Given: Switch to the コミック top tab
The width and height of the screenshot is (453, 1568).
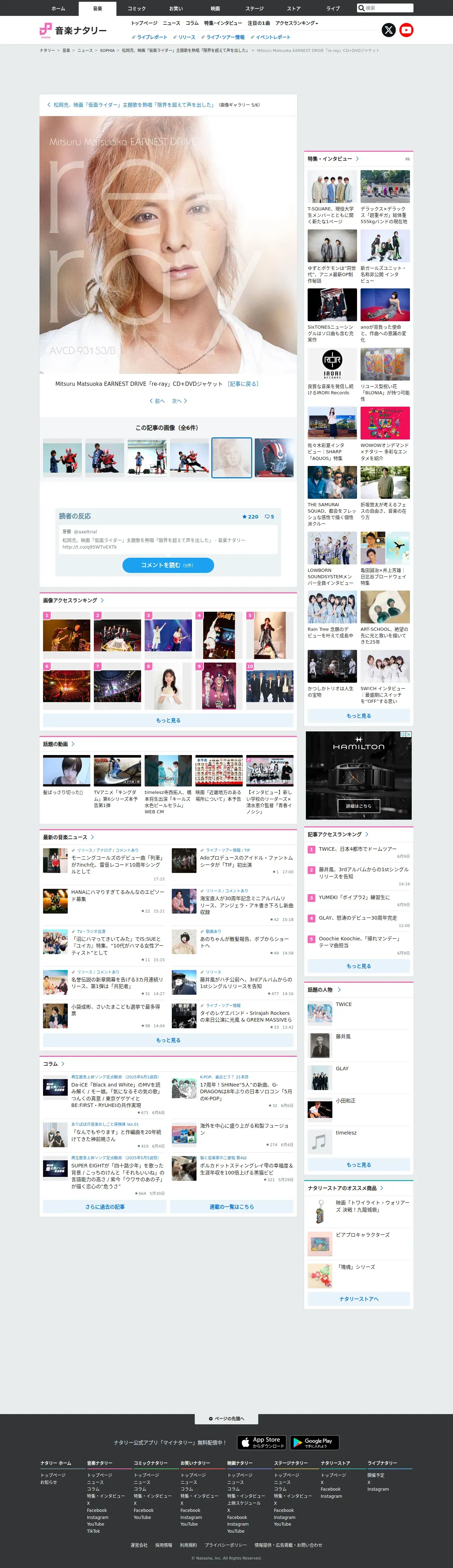Looking at the screenshot, I should [137, 8].
